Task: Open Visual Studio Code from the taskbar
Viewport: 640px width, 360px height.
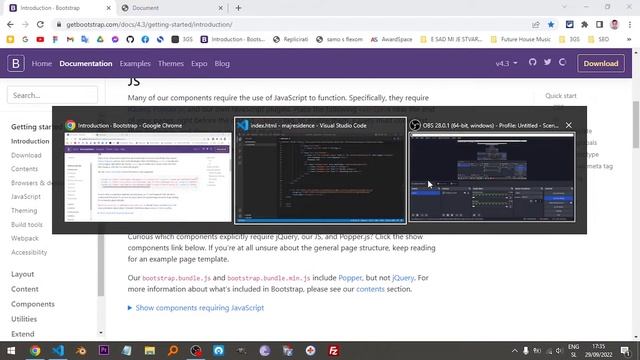Action: point(58,351)
